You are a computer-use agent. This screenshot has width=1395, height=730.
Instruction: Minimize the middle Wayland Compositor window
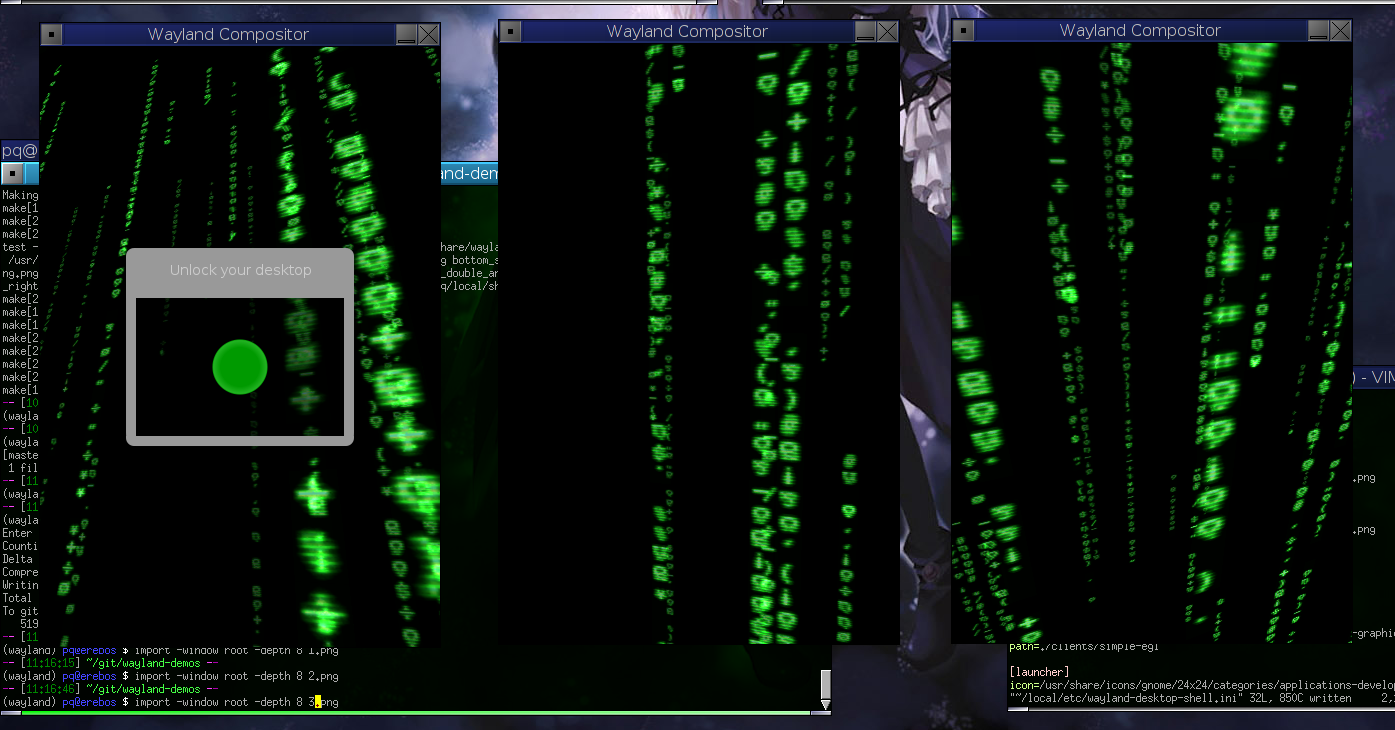tap(865, 32)
